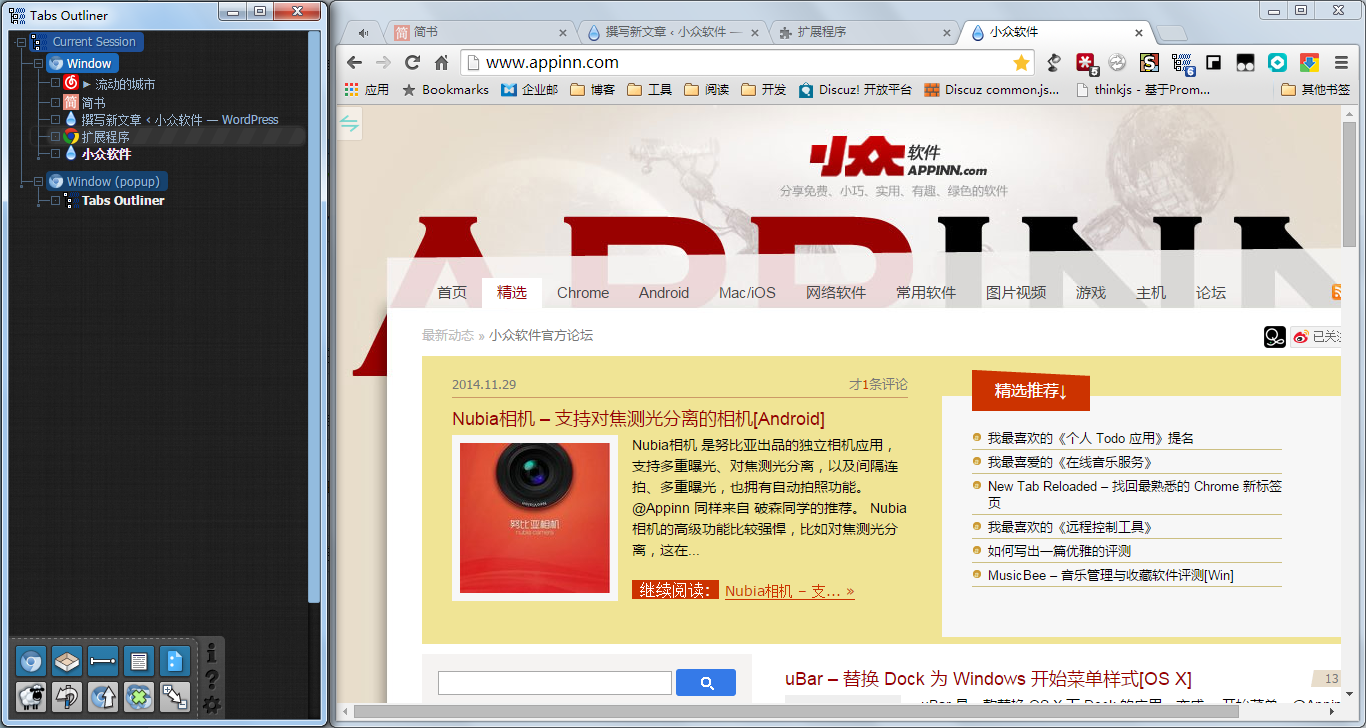Click the black square-in-square extension icon
1366x728 pixels.
click(x=1213, y=62)
